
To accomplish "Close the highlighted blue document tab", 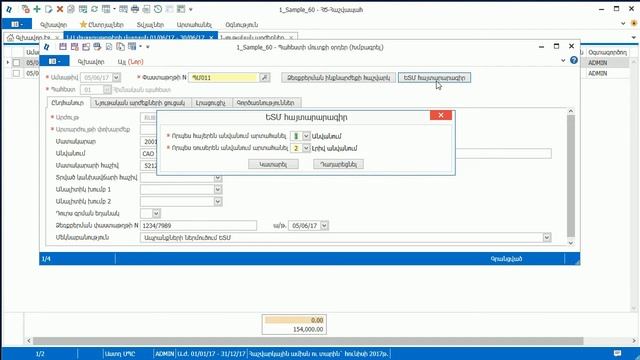I will 211,38.
